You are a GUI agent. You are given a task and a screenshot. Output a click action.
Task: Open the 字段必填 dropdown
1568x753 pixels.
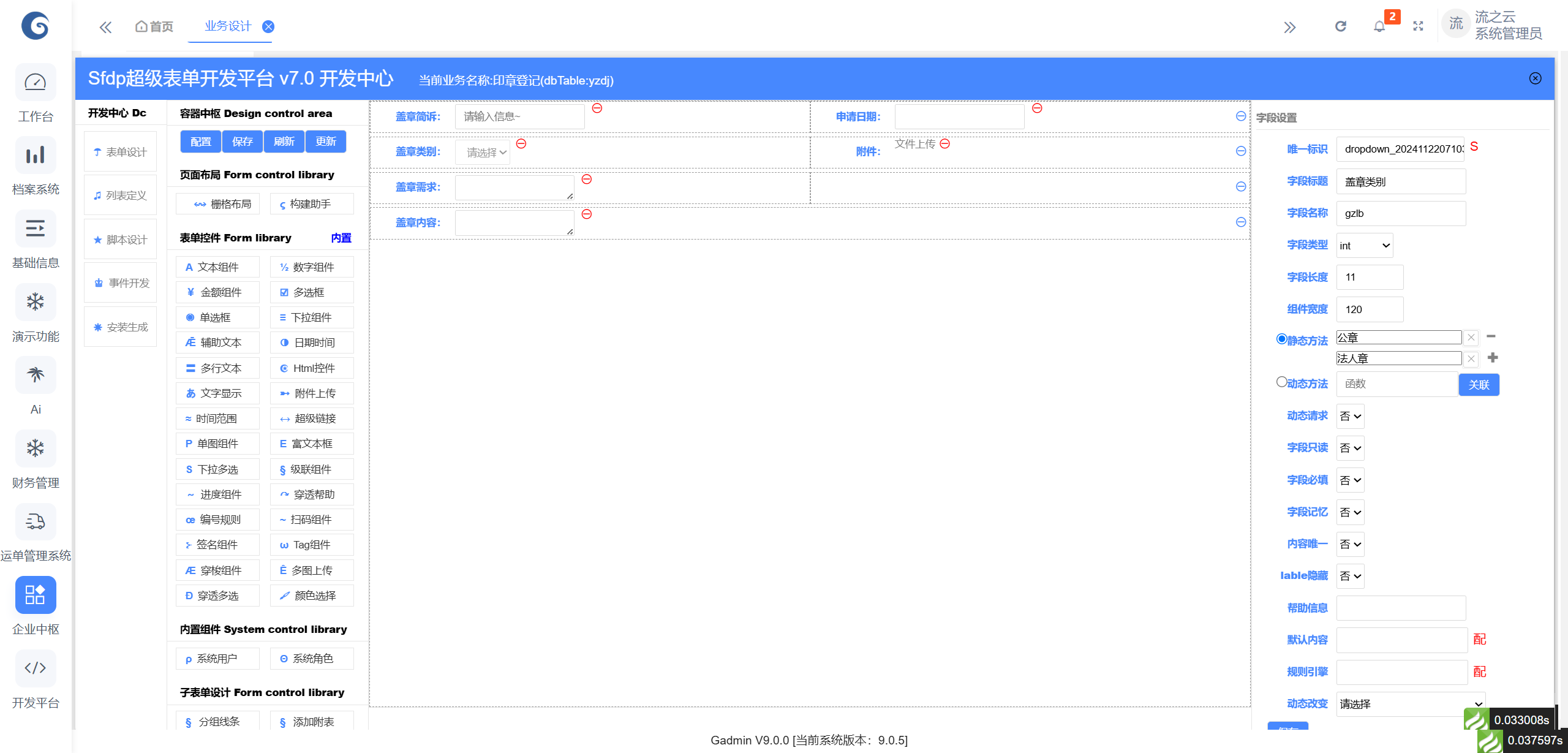click(x=1350, y=480)
